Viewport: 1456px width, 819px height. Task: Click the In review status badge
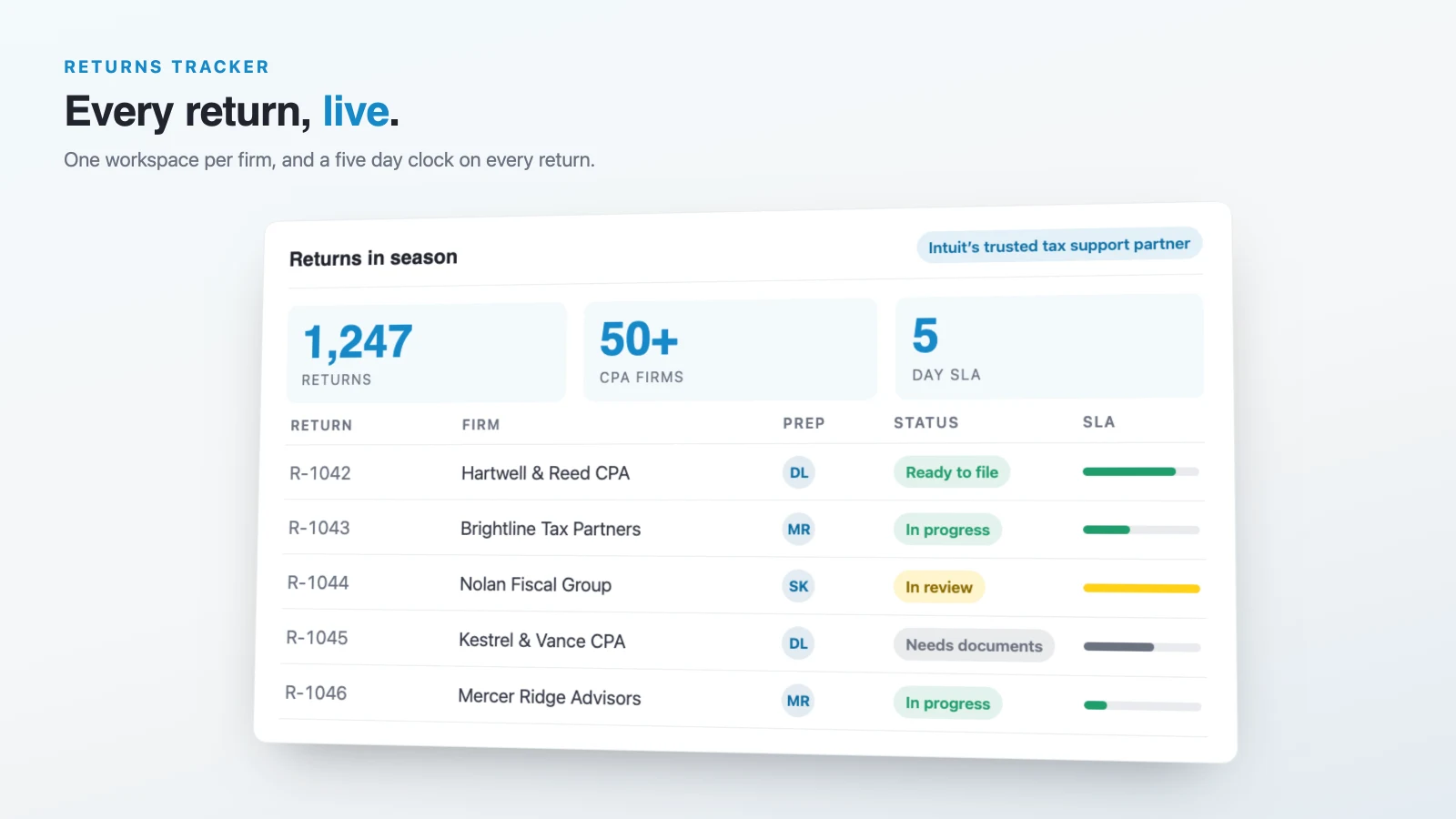(939, 587)
